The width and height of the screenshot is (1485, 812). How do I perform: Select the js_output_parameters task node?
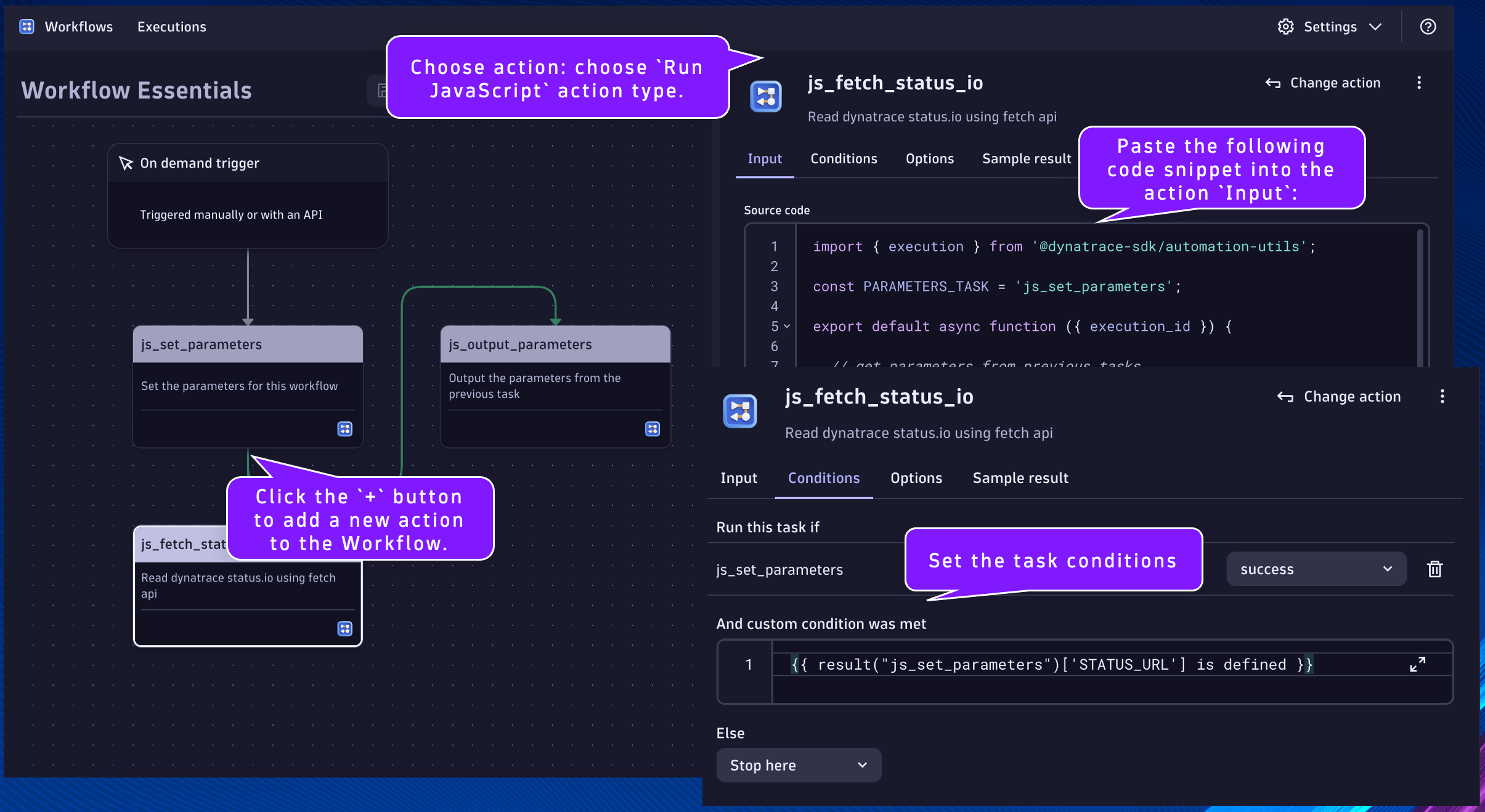point(555,386)
